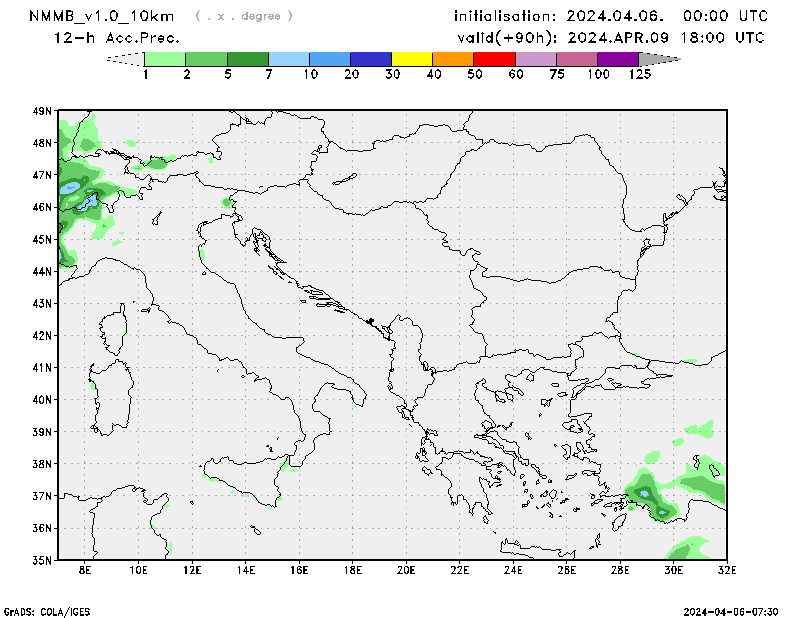Image resolution: width=800 pixels, height=618 pixels.
Task: Click the valid(+90h) forecast time text
Action: click(610, 38)
